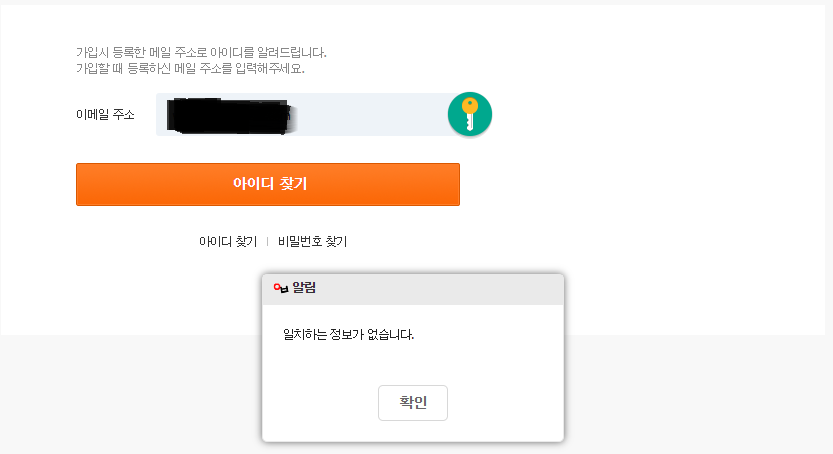Click the red logo in alert title
The height and width of the screenshot is (454, 833).
point(280,289)
